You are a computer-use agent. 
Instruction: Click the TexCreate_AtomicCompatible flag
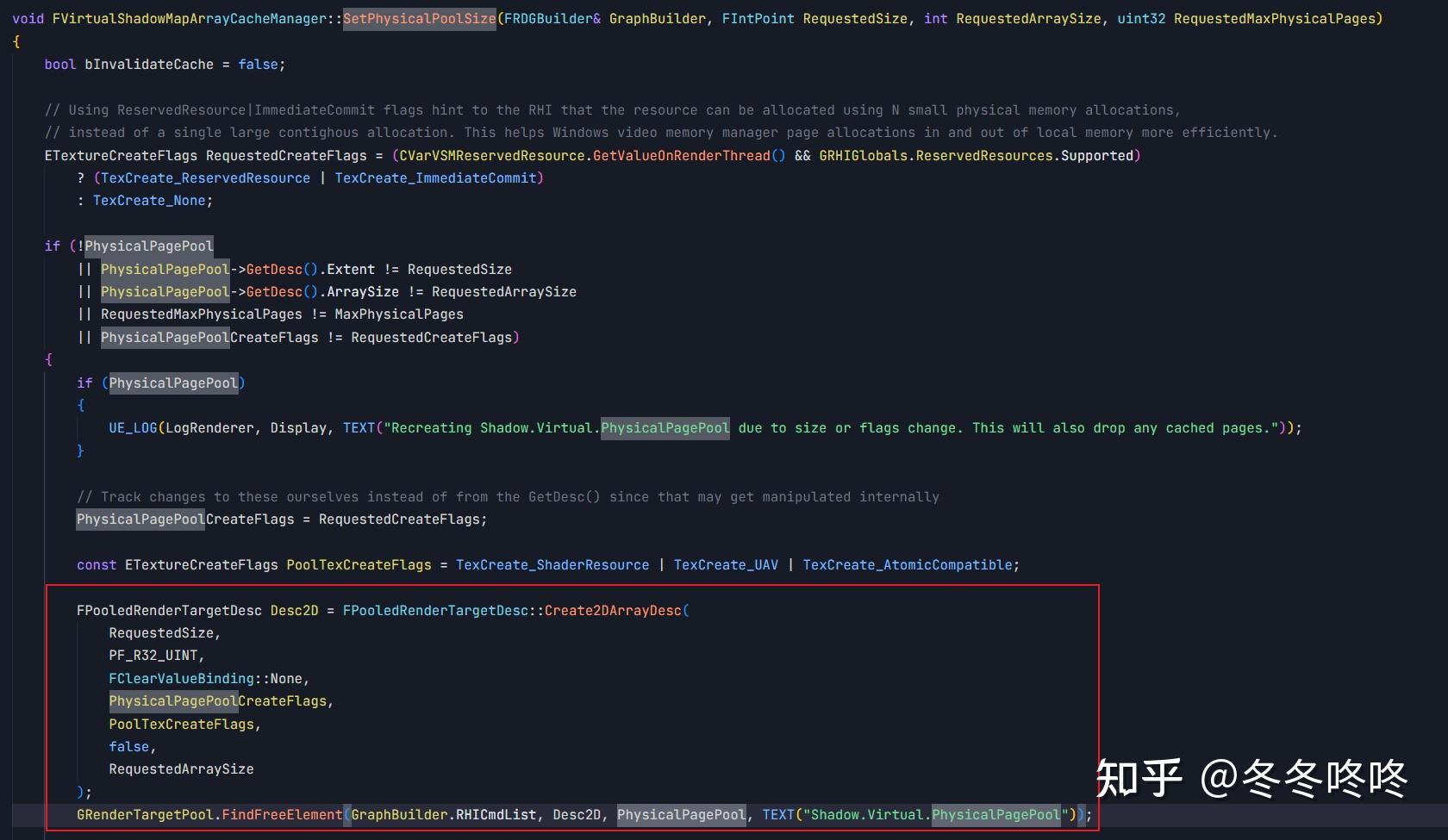tap(908, 564)
